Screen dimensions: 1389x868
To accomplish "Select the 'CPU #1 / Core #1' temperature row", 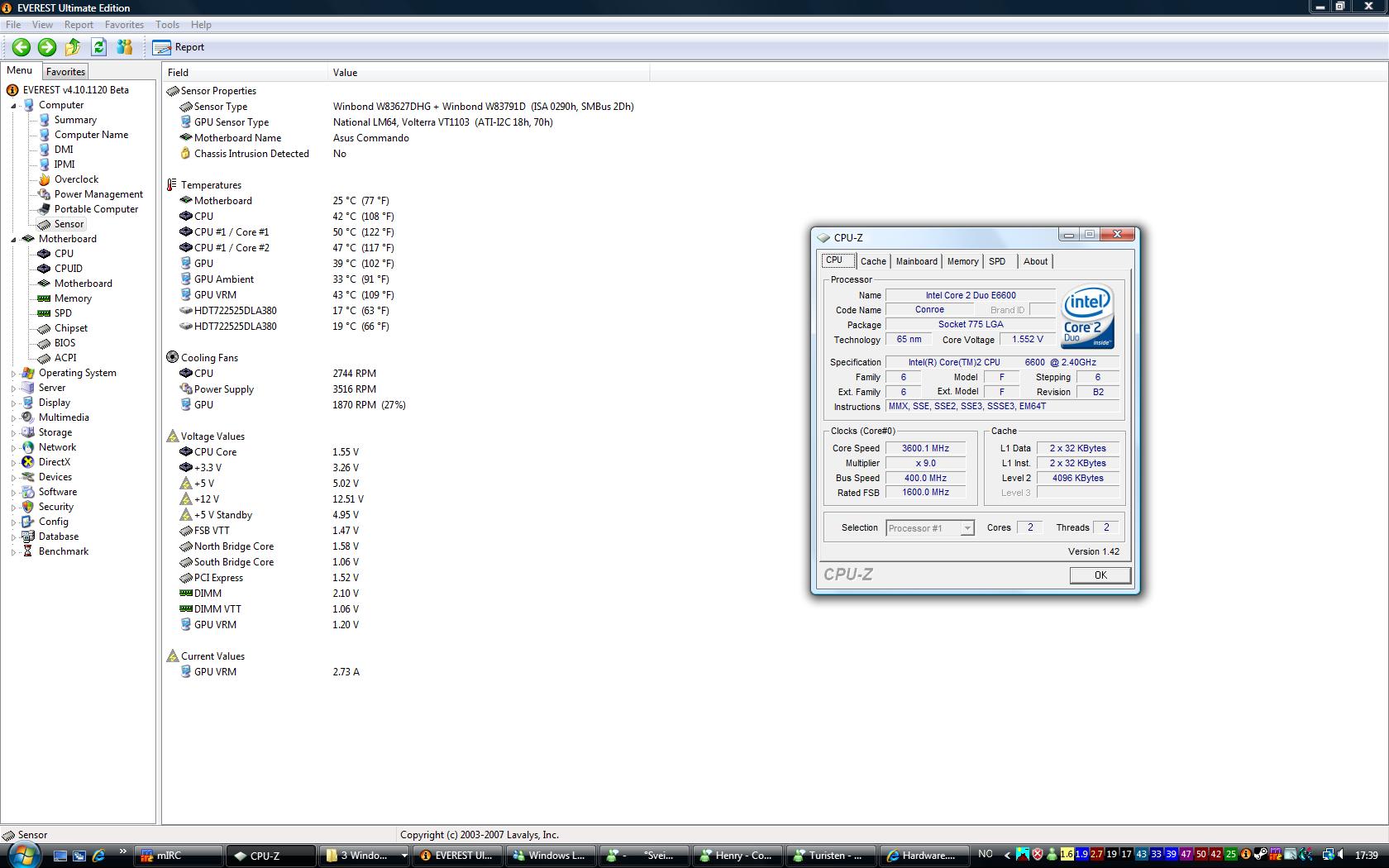I will click(x=286, y=232).
